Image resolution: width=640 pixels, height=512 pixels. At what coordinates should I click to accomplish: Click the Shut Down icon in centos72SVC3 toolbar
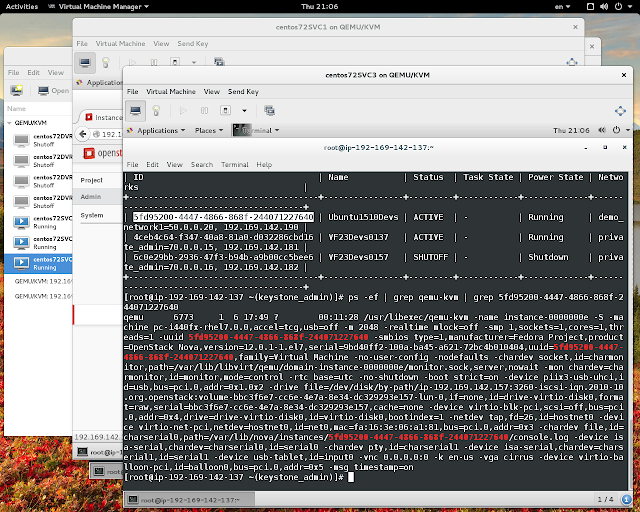[x=225, y=110]
